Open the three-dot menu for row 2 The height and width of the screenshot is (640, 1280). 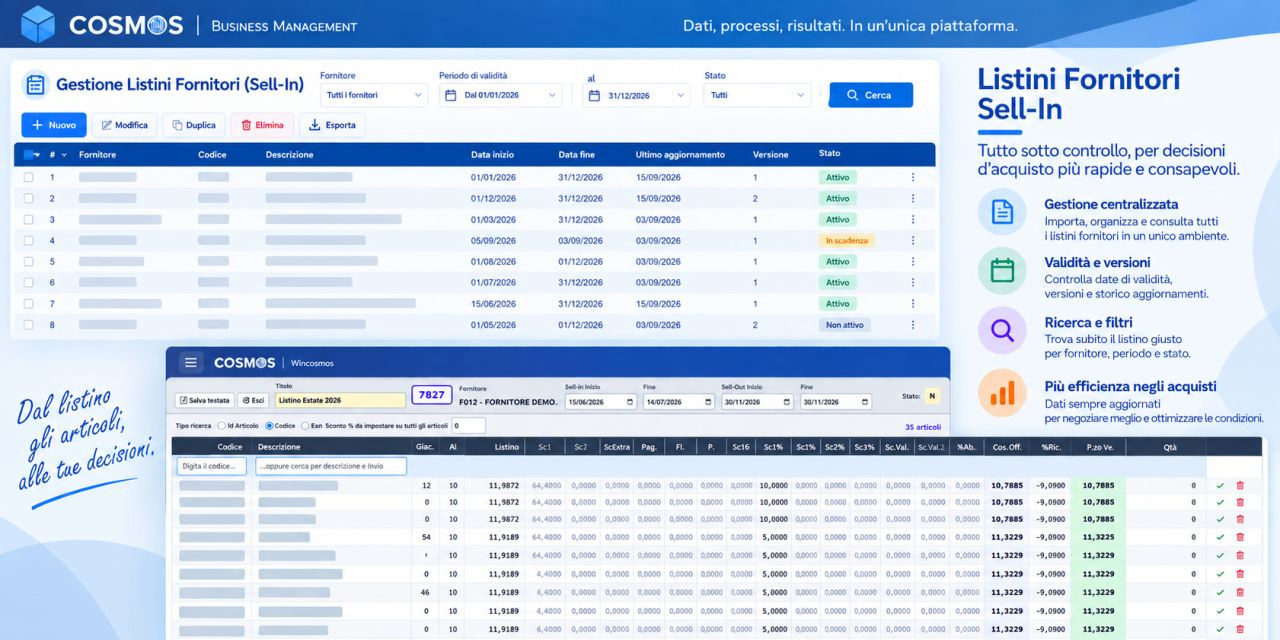(912, 198)
